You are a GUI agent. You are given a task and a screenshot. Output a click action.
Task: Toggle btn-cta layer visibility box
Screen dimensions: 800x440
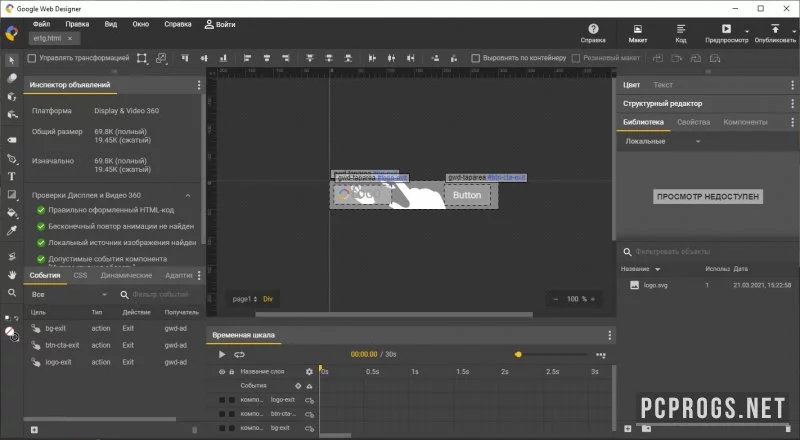click(222, 414)
